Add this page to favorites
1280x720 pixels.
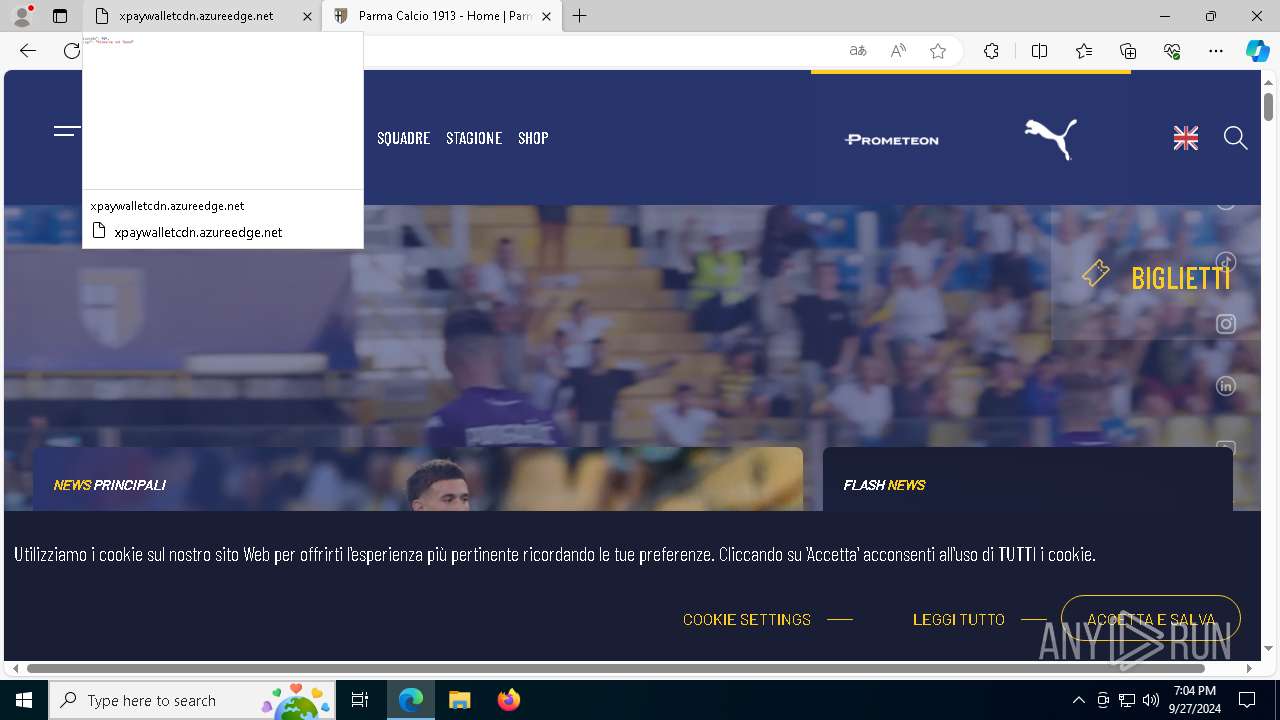(x=938, y=51)
